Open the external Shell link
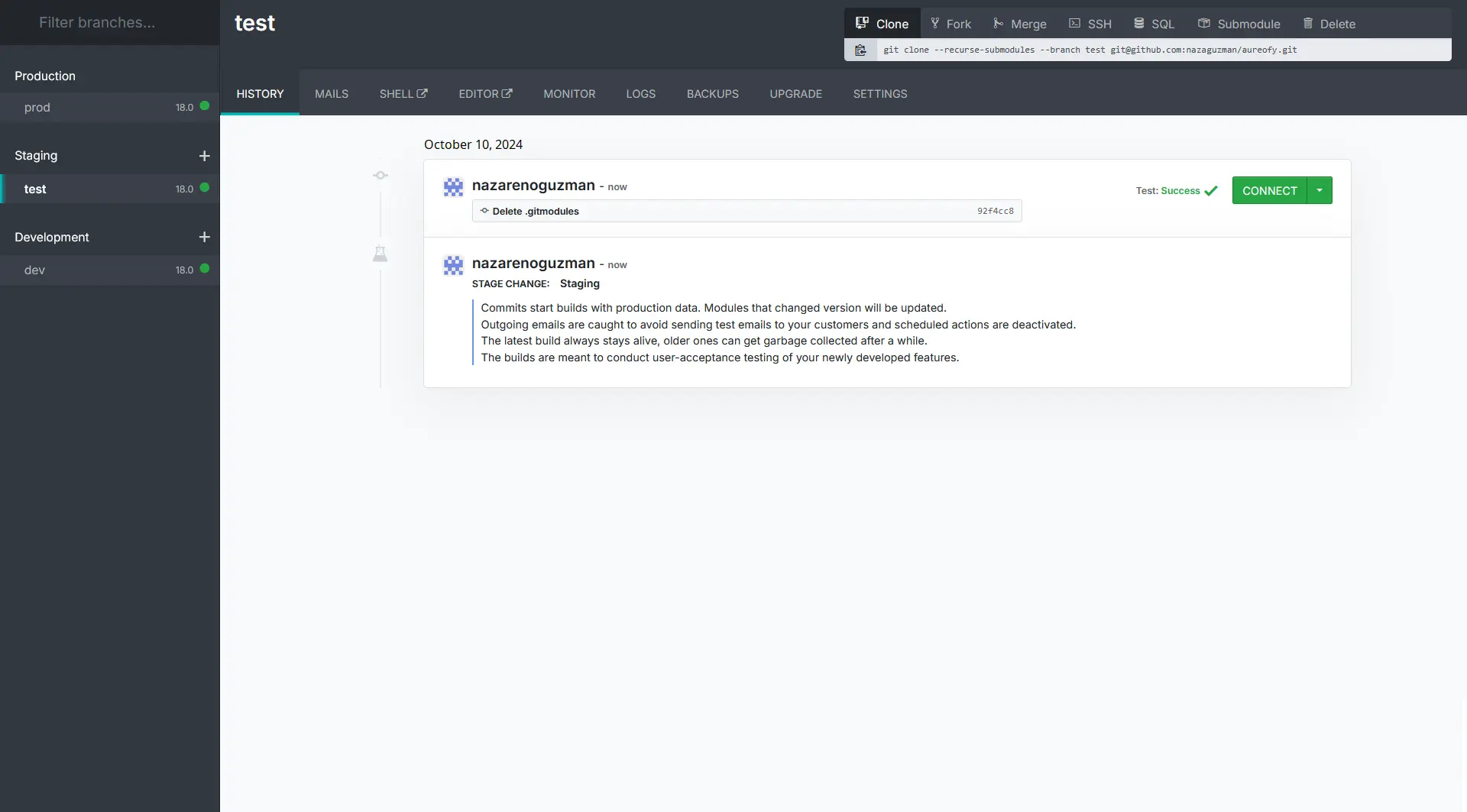This screenshot has height=812, width=1467. pos(403,94)
